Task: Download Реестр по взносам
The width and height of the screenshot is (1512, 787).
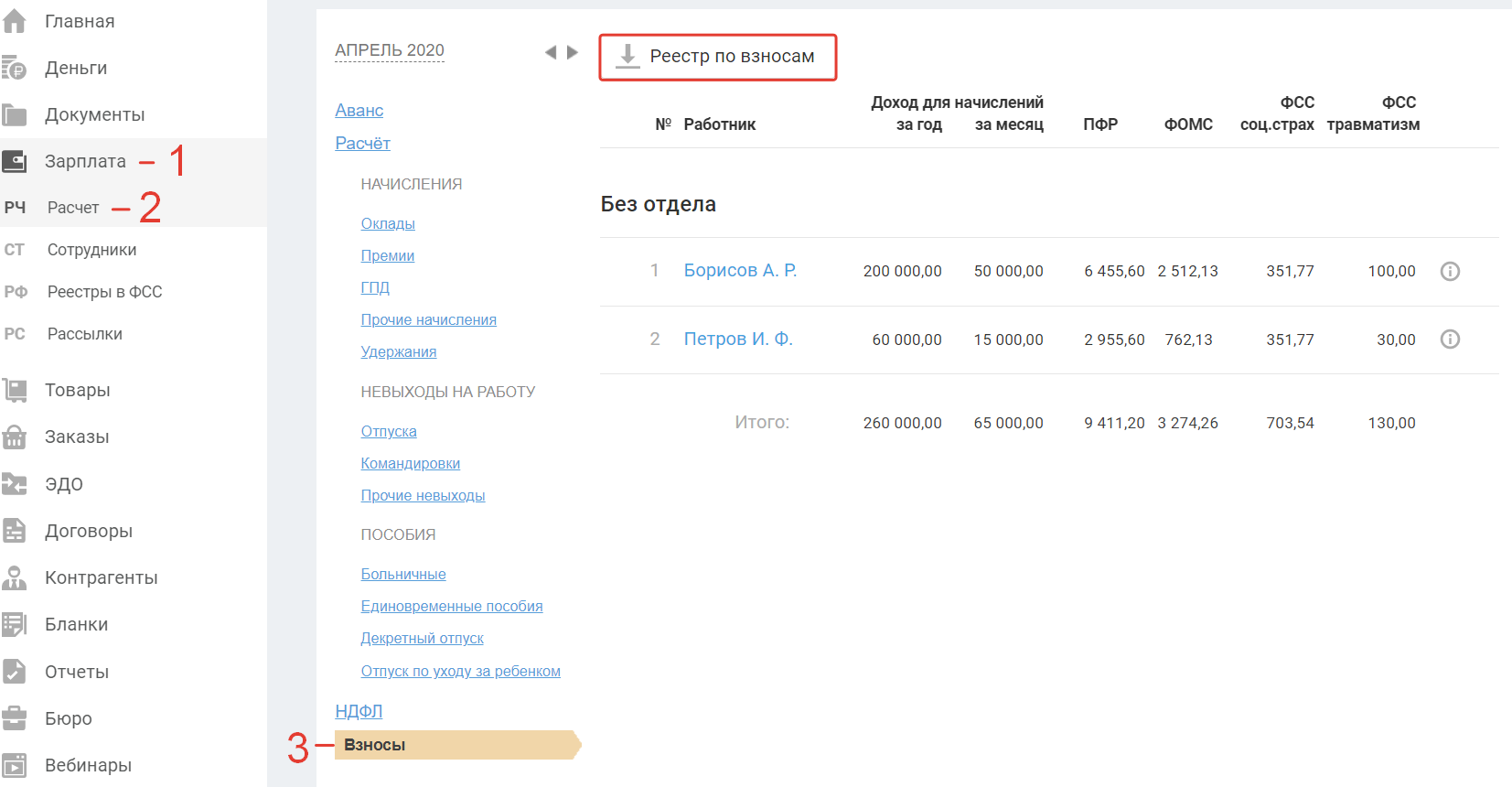Action: [718, 57]
